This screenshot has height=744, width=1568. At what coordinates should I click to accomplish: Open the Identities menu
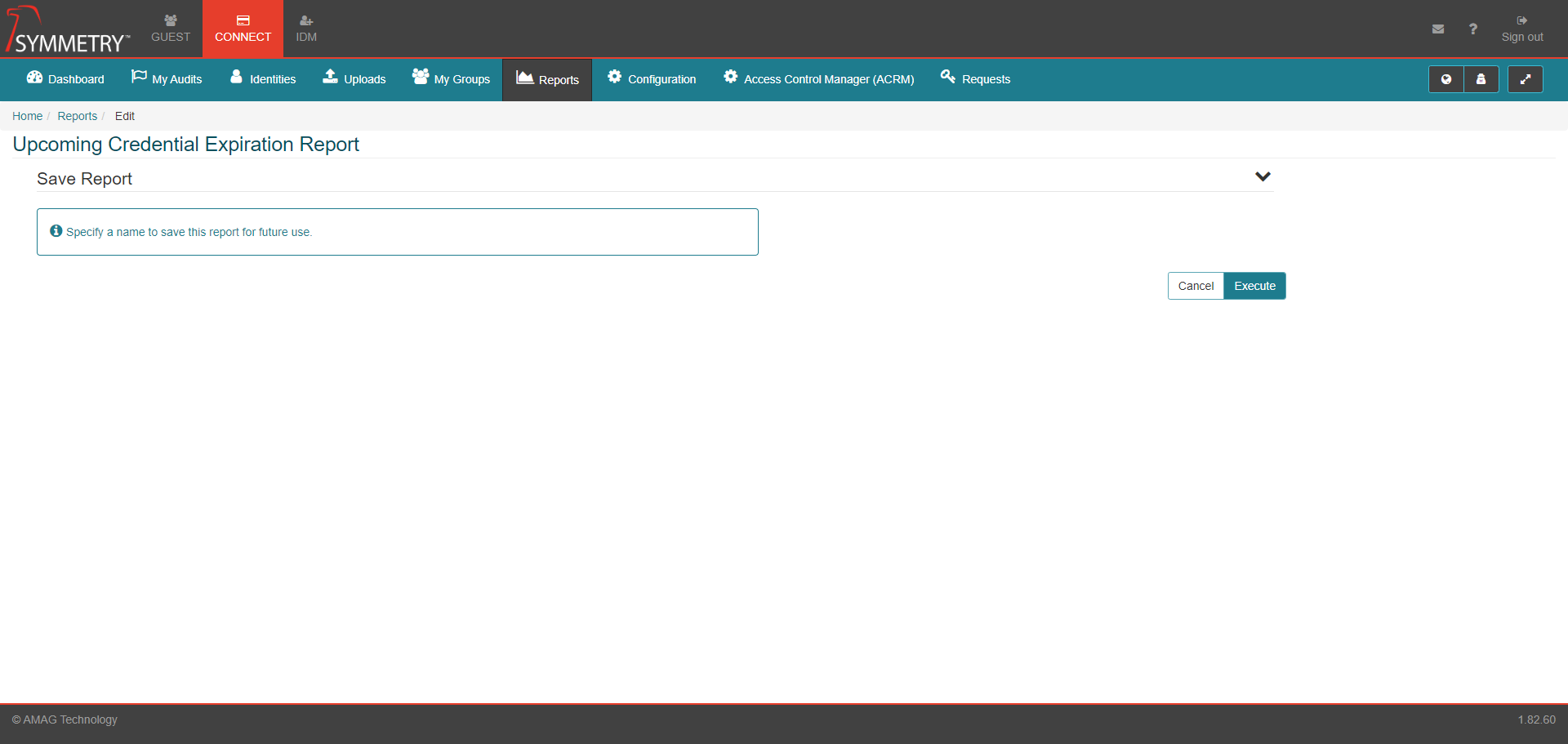(x=263, y=79)
